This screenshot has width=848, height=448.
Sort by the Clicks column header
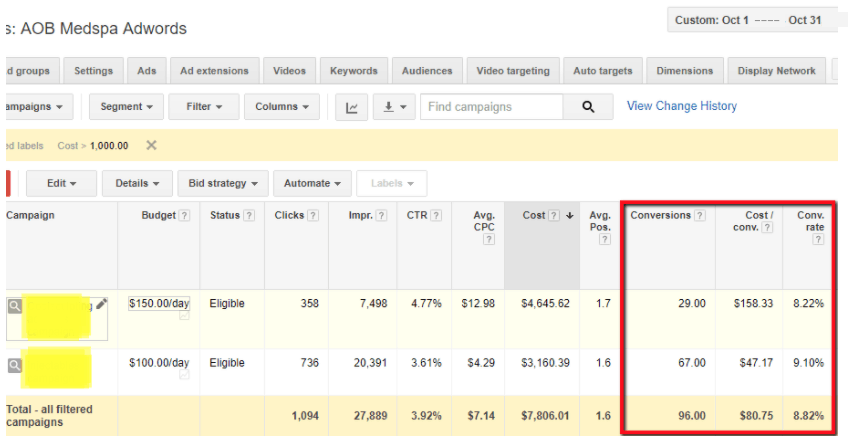tap(289, 215)
